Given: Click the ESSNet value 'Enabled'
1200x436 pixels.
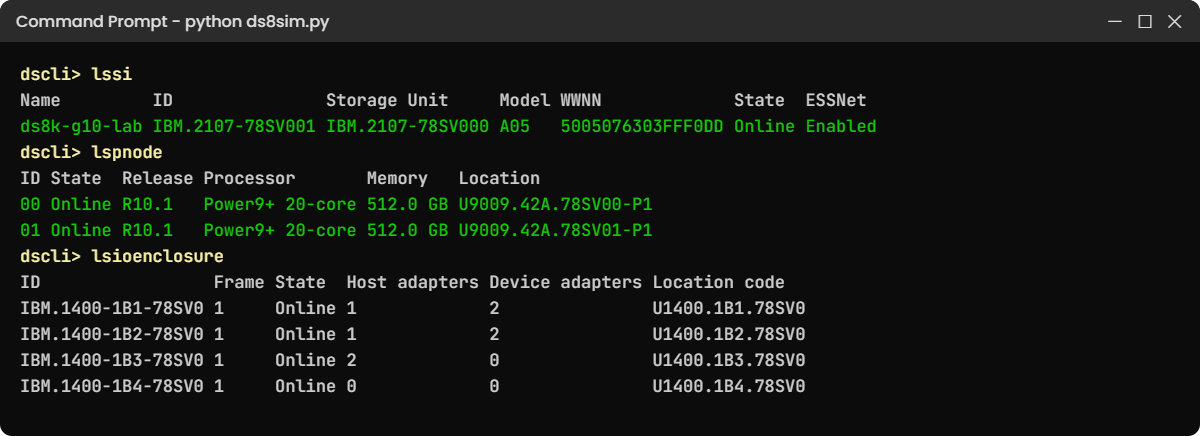Looking at the screenshot, I should tap(841, 127).
